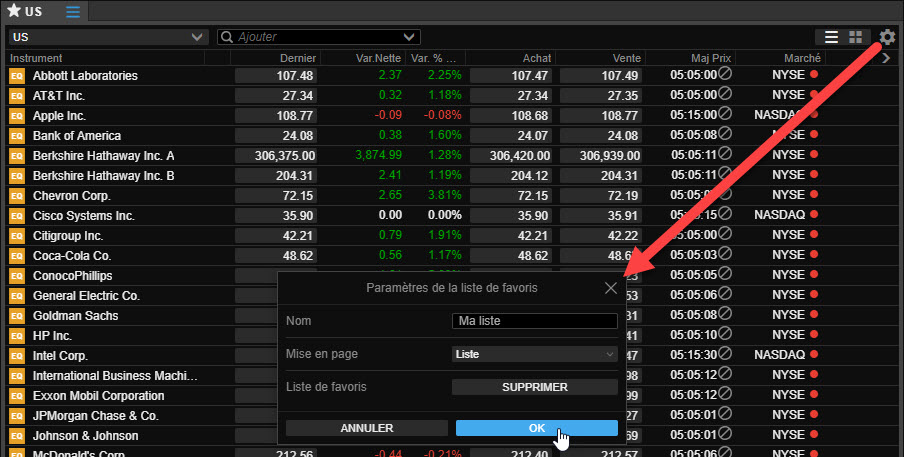The image size is (904, 457).
Task: Click delayed-price icon in Abbott Laboratories row
Action: [725, 74]
